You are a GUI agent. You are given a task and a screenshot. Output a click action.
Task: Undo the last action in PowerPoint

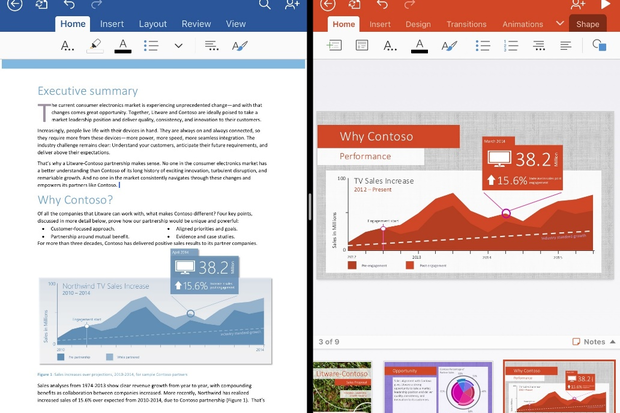pyautogui.click(x=382, y=4)
